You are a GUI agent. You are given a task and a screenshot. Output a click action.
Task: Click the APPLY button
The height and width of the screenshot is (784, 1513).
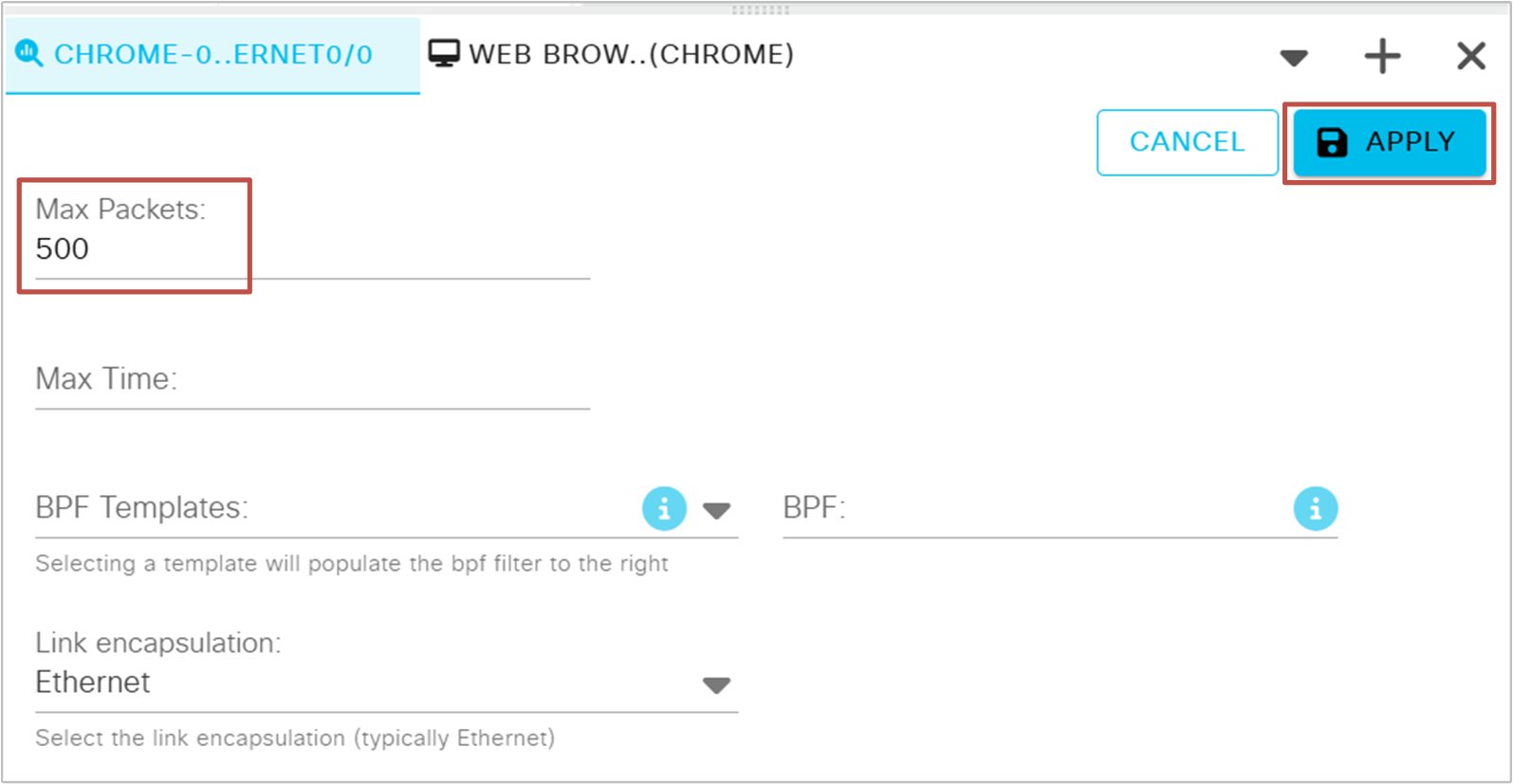1390,142
